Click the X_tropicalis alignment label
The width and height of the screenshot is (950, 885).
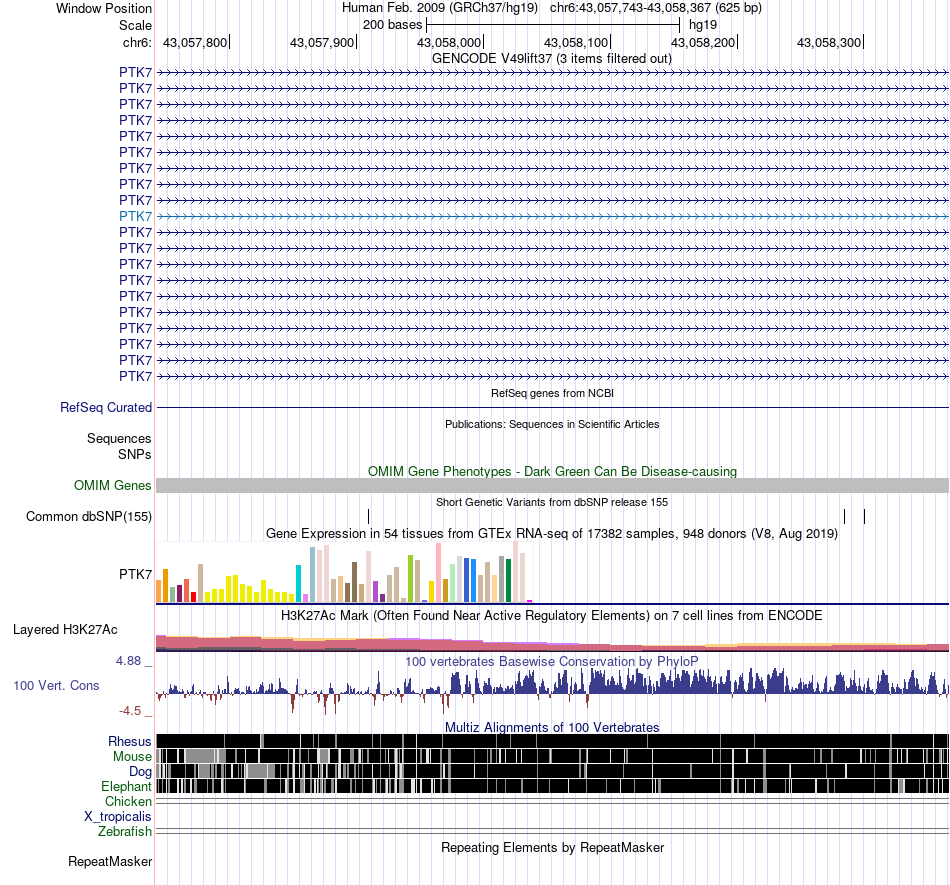118,817
